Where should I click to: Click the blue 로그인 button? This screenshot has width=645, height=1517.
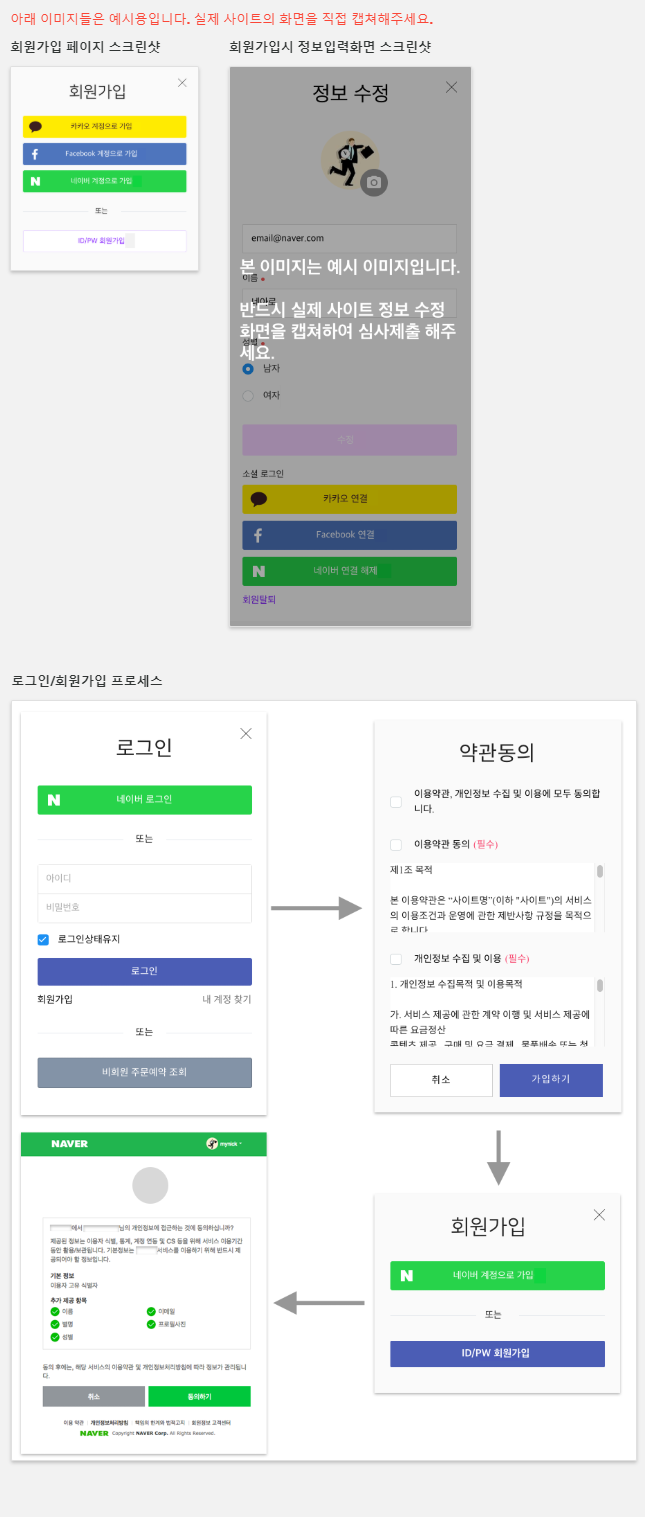point(145,971)
